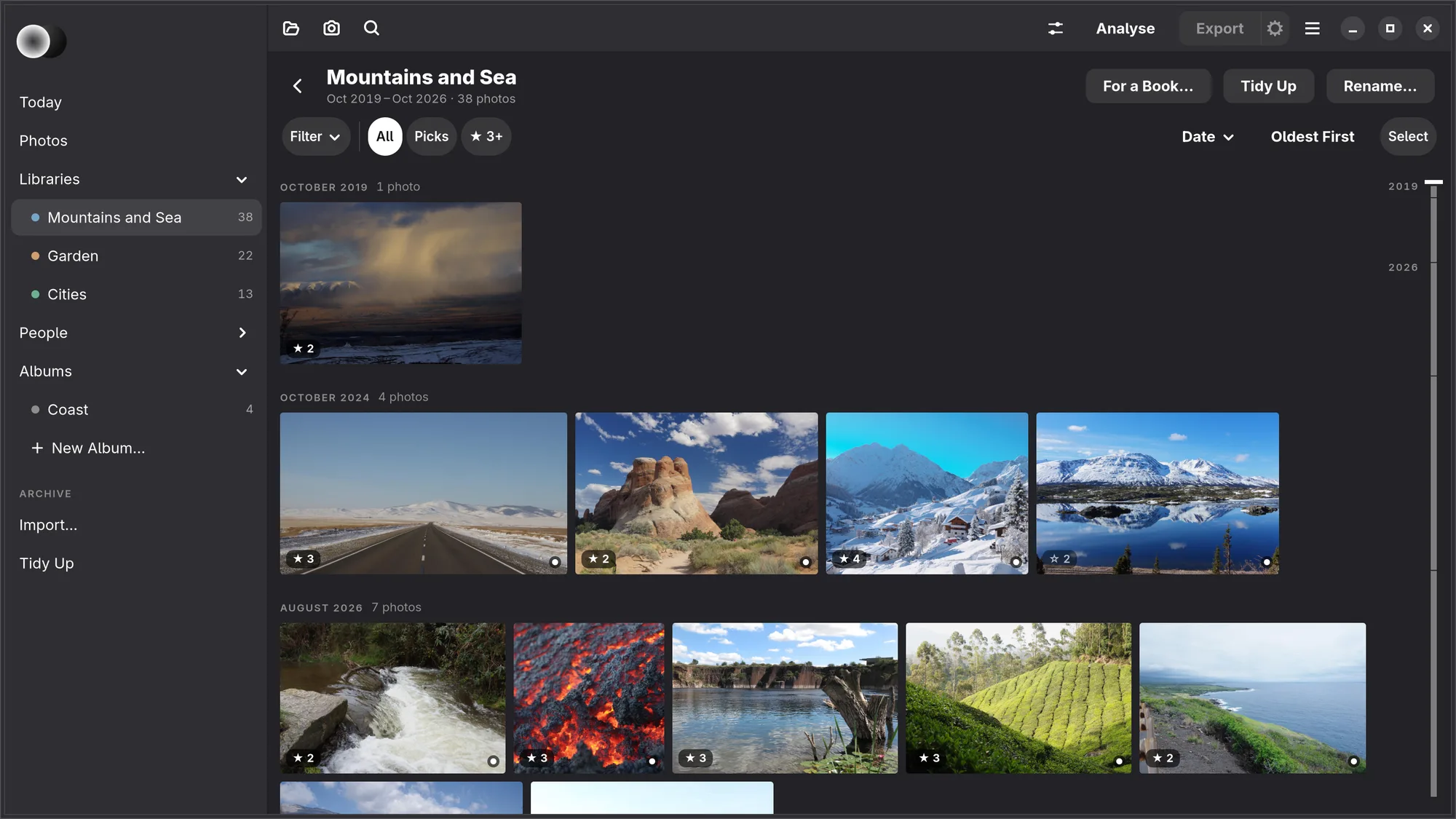This screenshot has height=819, width=1456.
Task: Open the Coast album
Action: (136, 409)
